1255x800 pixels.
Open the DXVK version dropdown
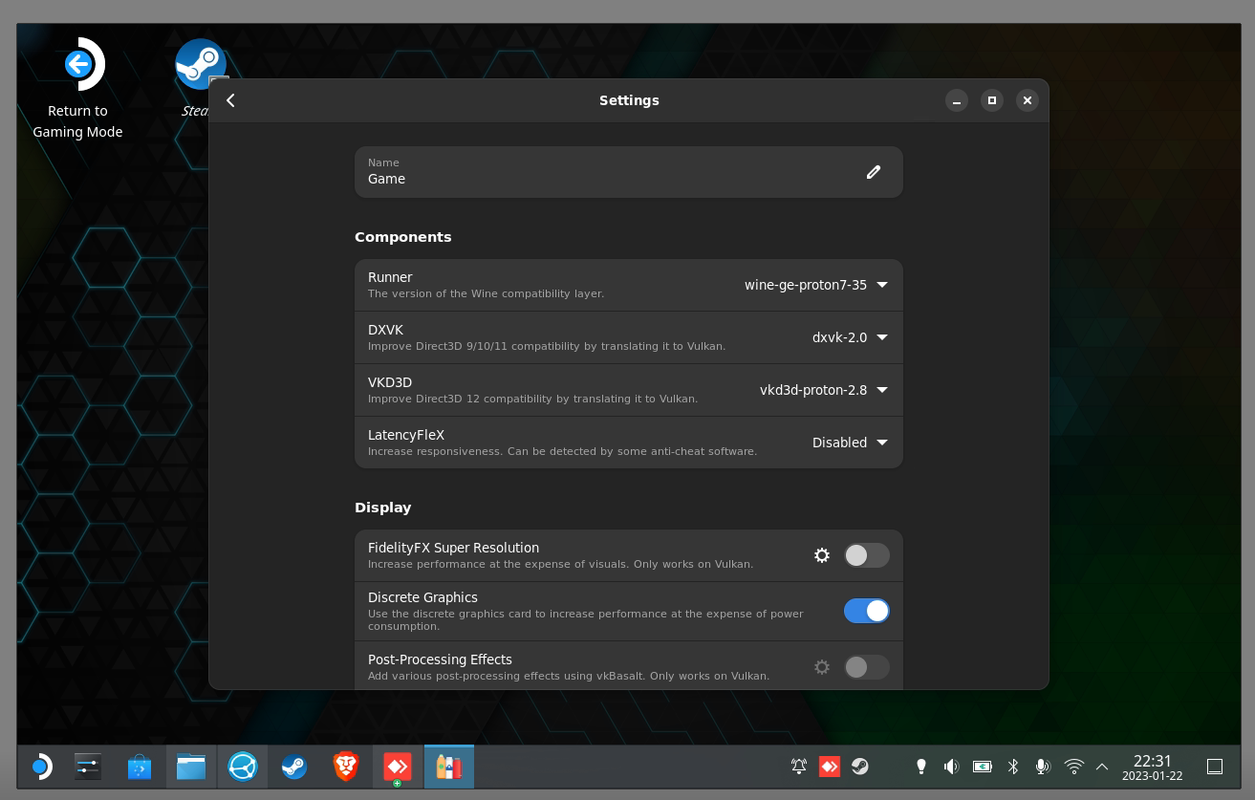pyautogui.click(x=850, y=338)
